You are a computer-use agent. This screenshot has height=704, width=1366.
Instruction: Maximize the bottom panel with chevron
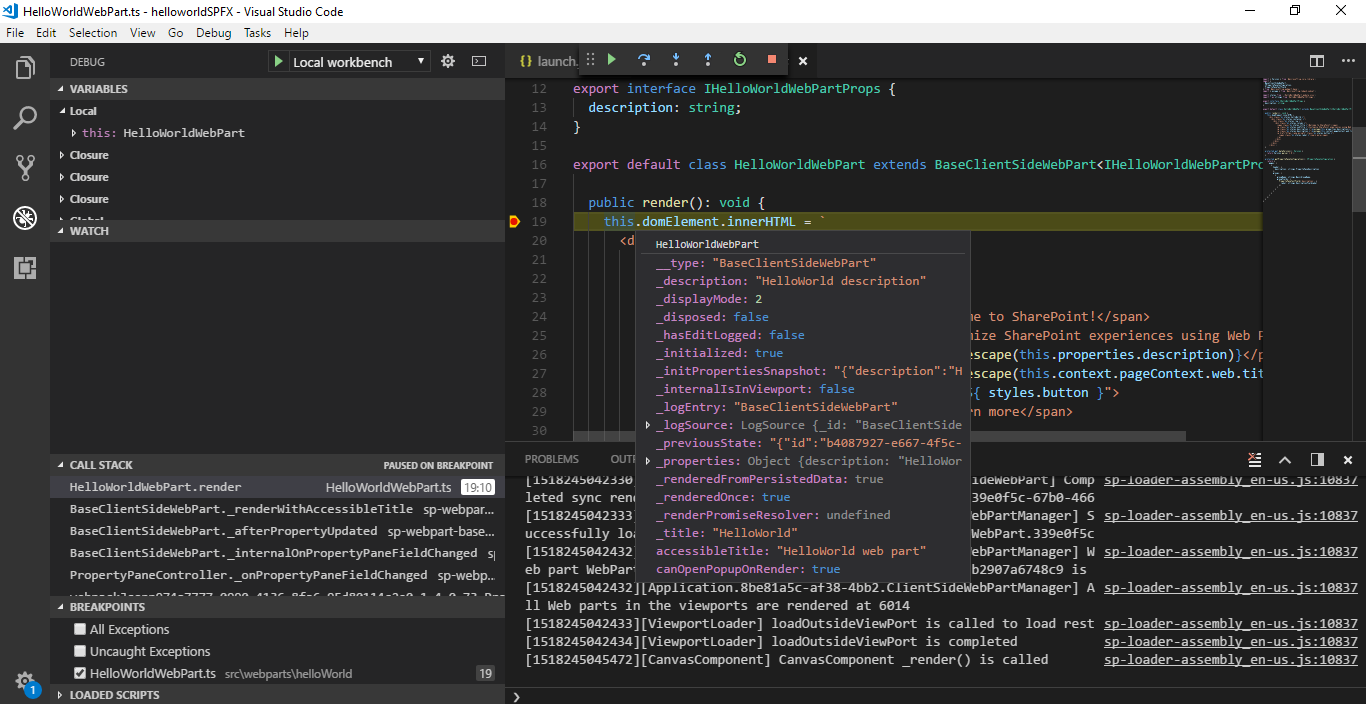tap(1285, 459)
